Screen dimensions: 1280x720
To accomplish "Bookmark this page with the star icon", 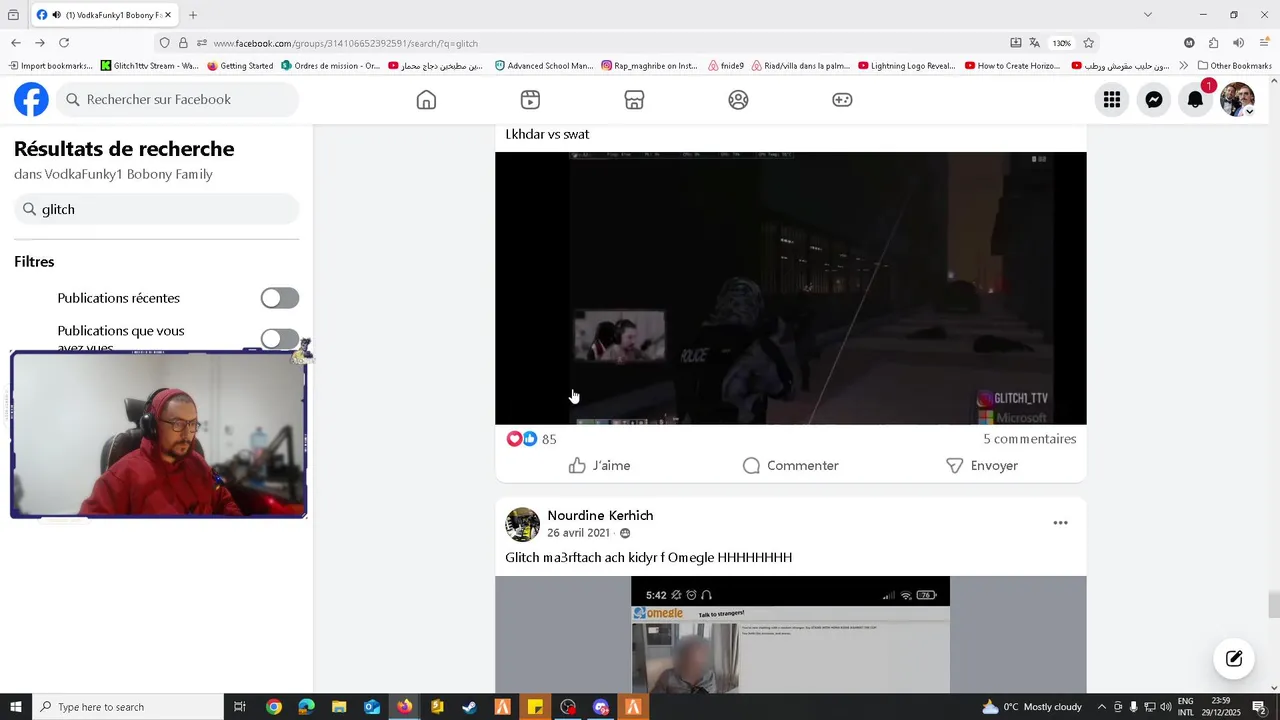I will [1088, 43].
